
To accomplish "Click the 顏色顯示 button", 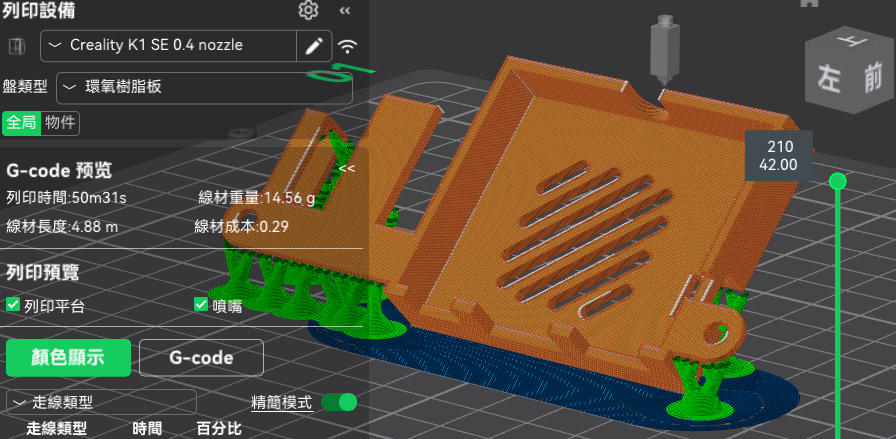I will 69,358.
